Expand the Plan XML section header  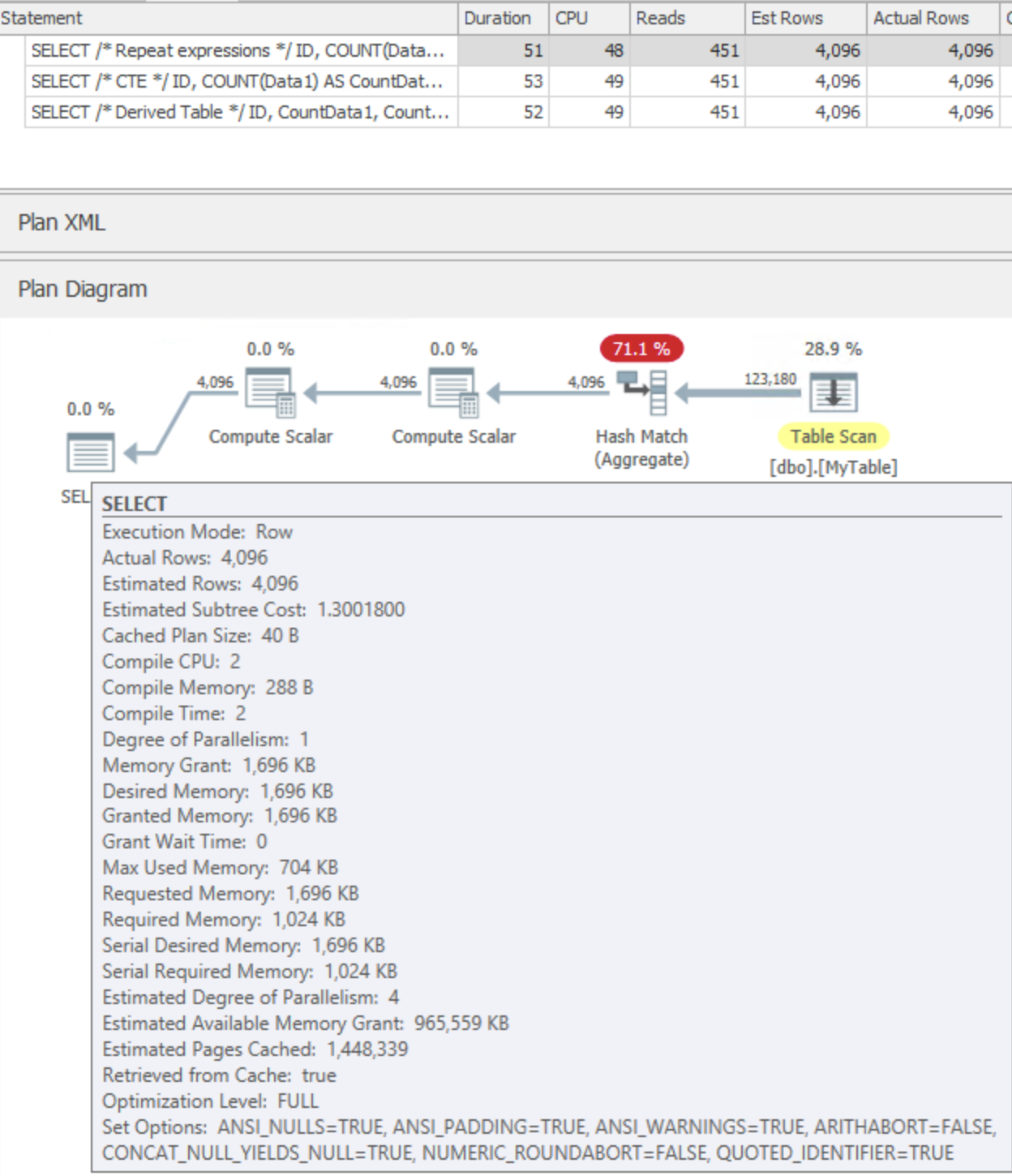tap(506, 222)
